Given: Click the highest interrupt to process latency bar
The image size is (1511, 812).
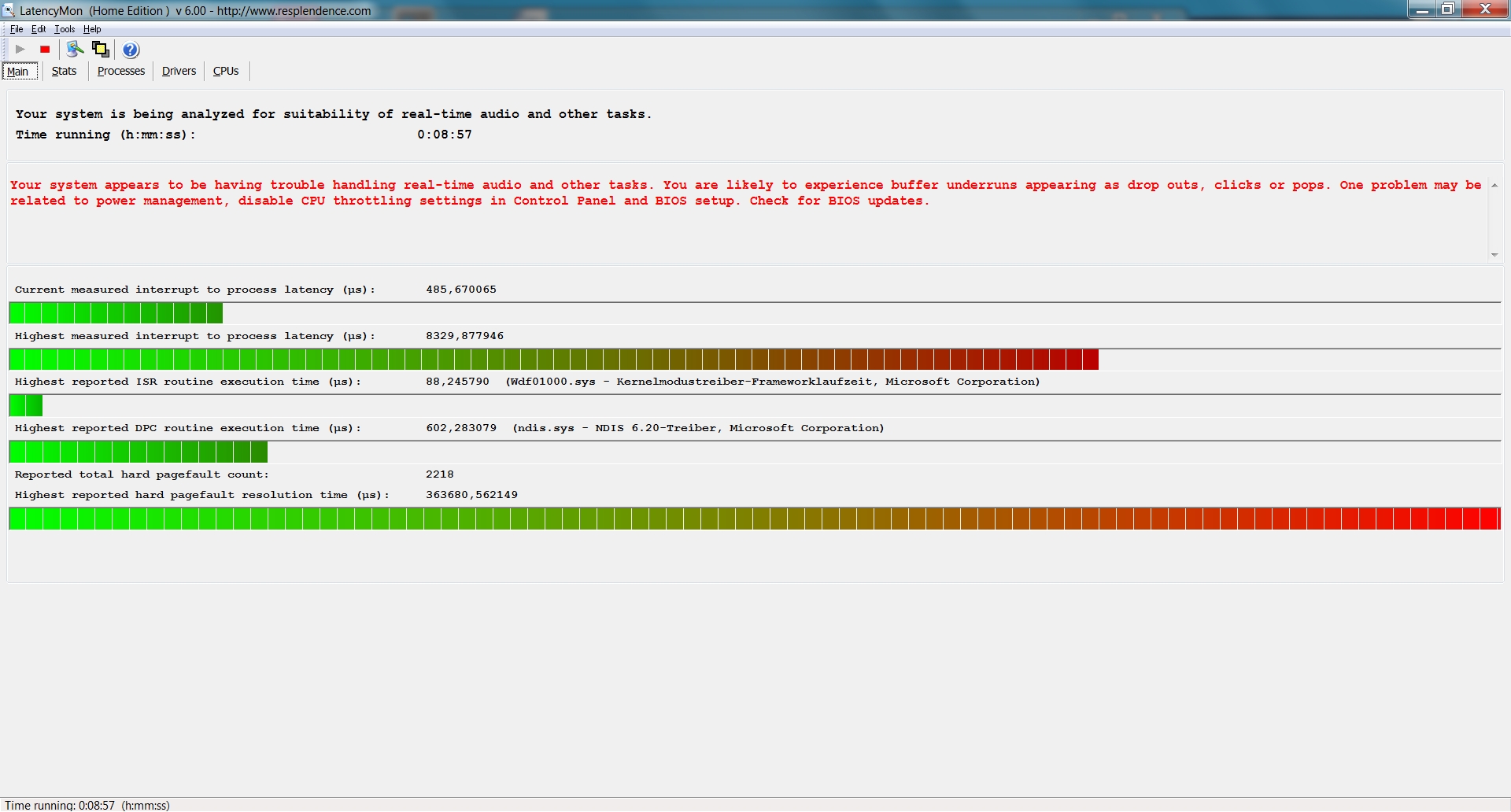Looking at the screenshot, I should click(553, 360).
